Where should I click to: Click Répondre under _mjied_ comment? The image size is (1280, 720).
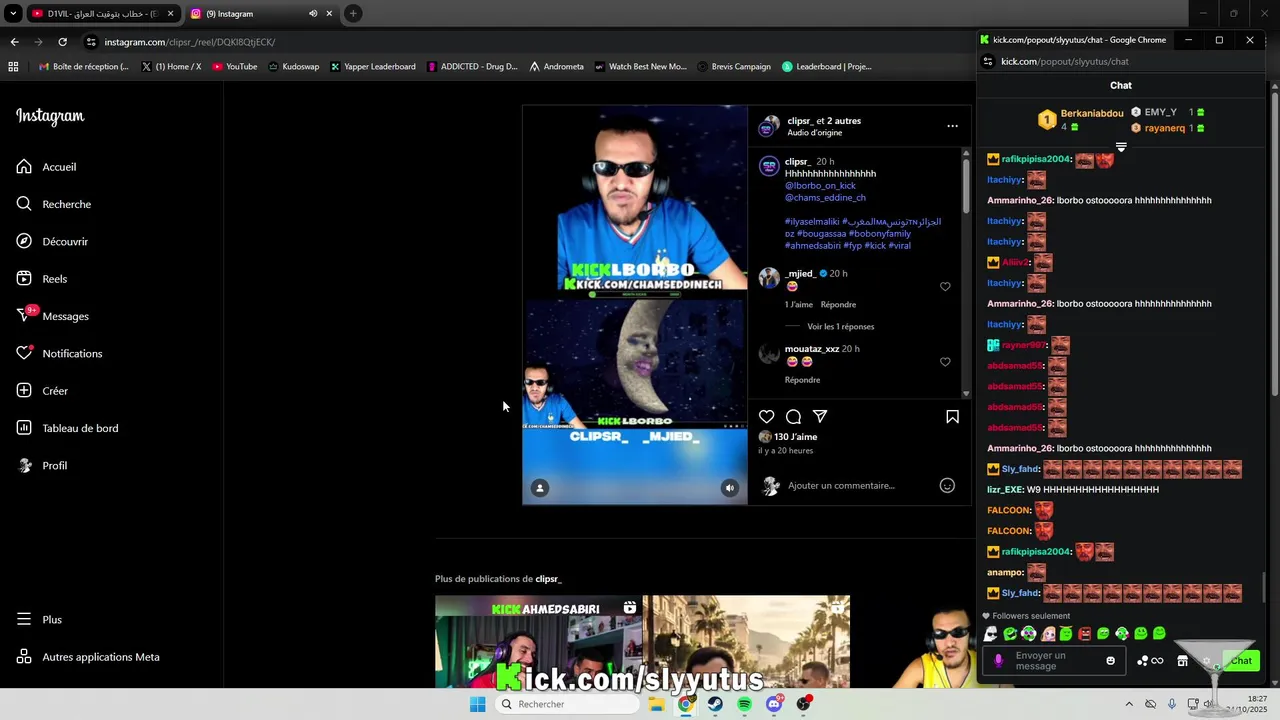tap(838, 305)
